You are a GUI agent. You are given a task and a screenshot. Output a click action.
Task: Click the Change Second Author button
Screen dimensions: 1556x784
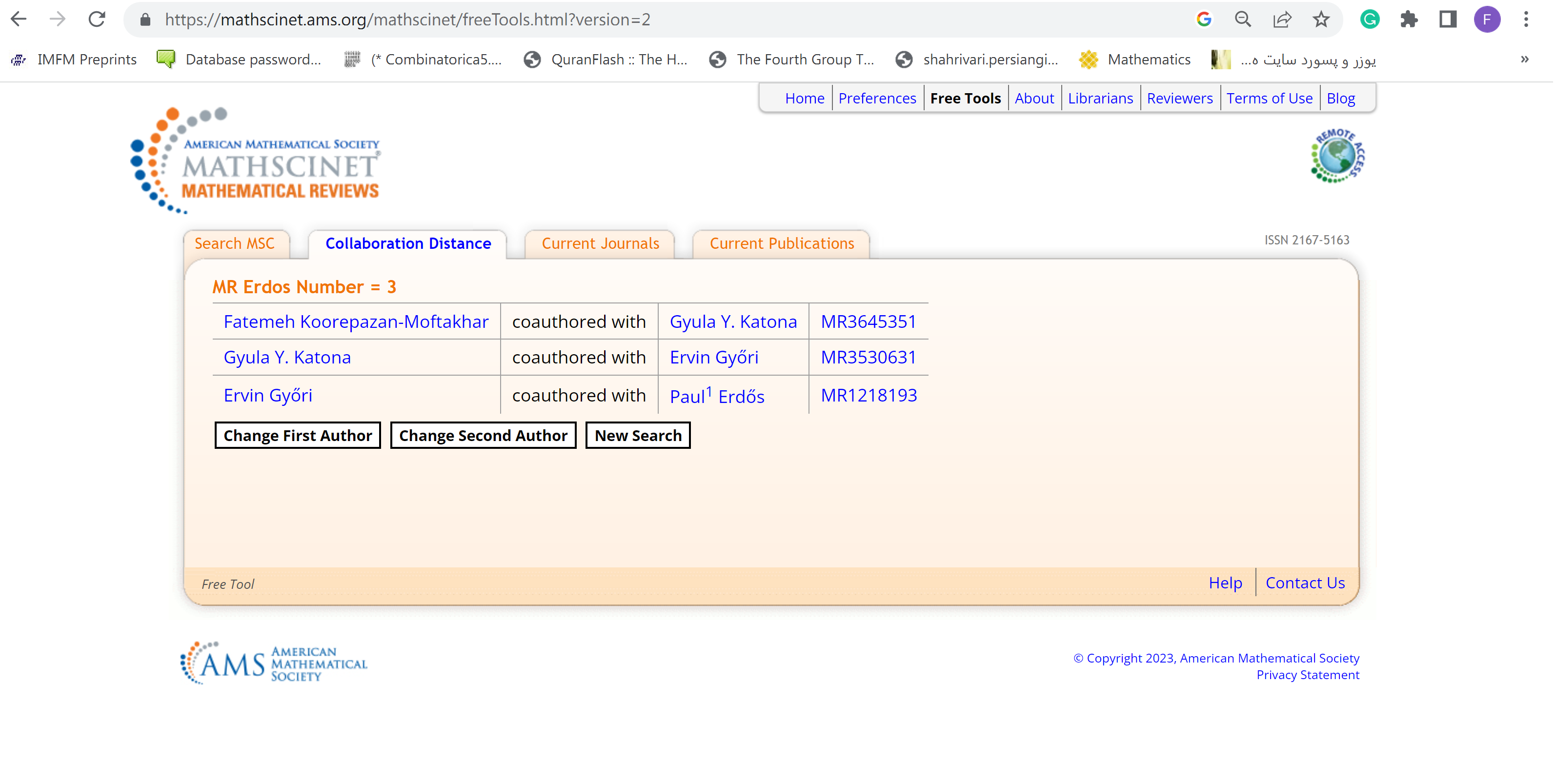[483, 435]
